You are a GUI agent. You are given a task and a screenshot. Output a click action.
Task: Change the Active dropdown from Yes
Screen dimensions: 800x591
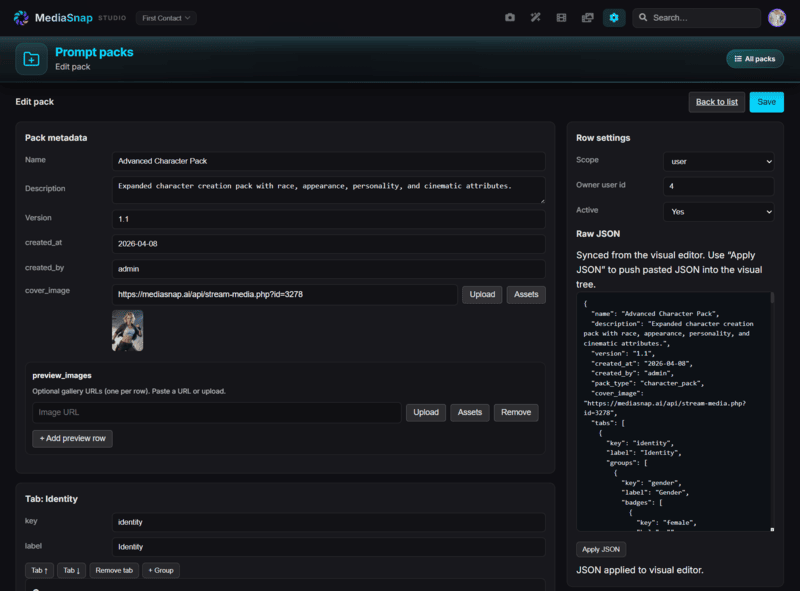tap(720, 212)
